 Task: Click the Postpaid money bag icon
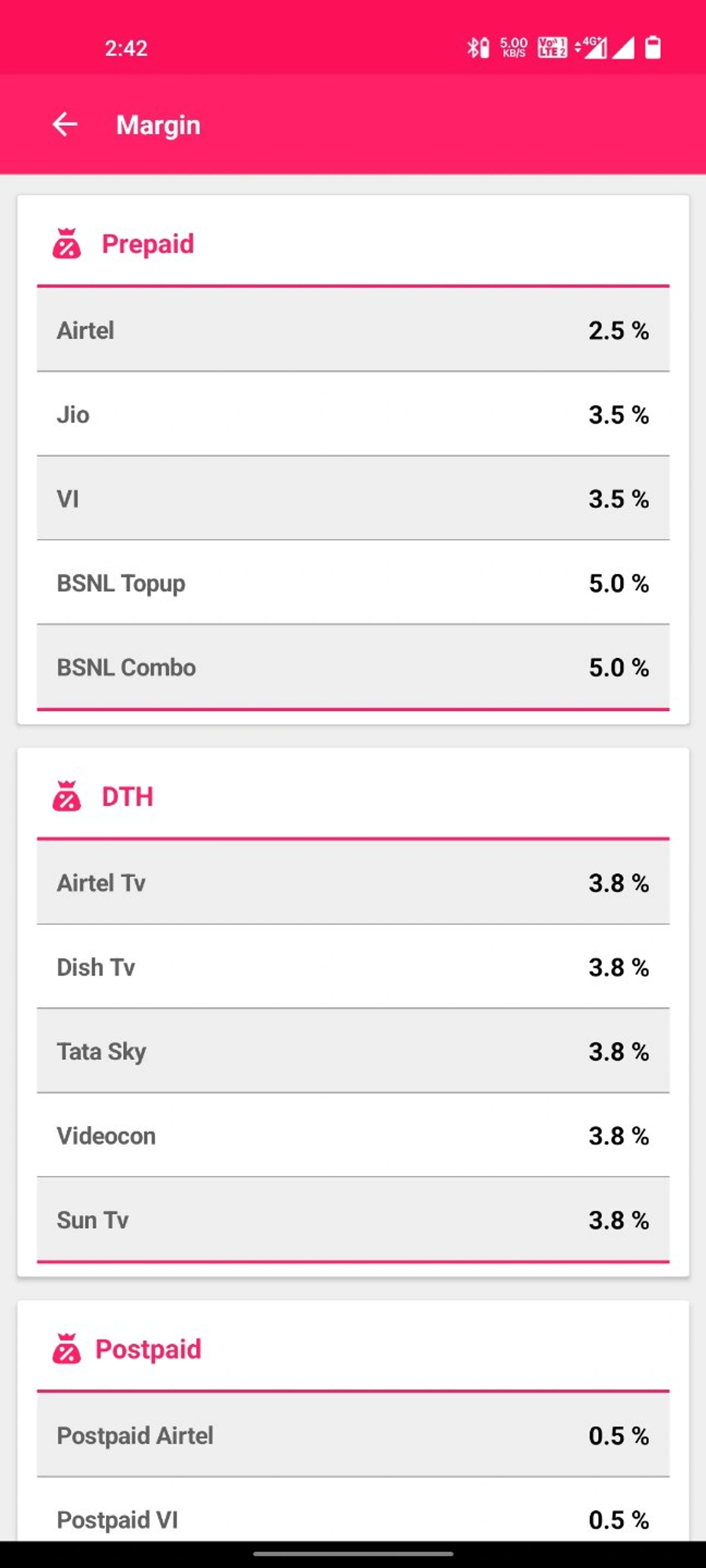pyautogui.click(x=66, y=1349)
